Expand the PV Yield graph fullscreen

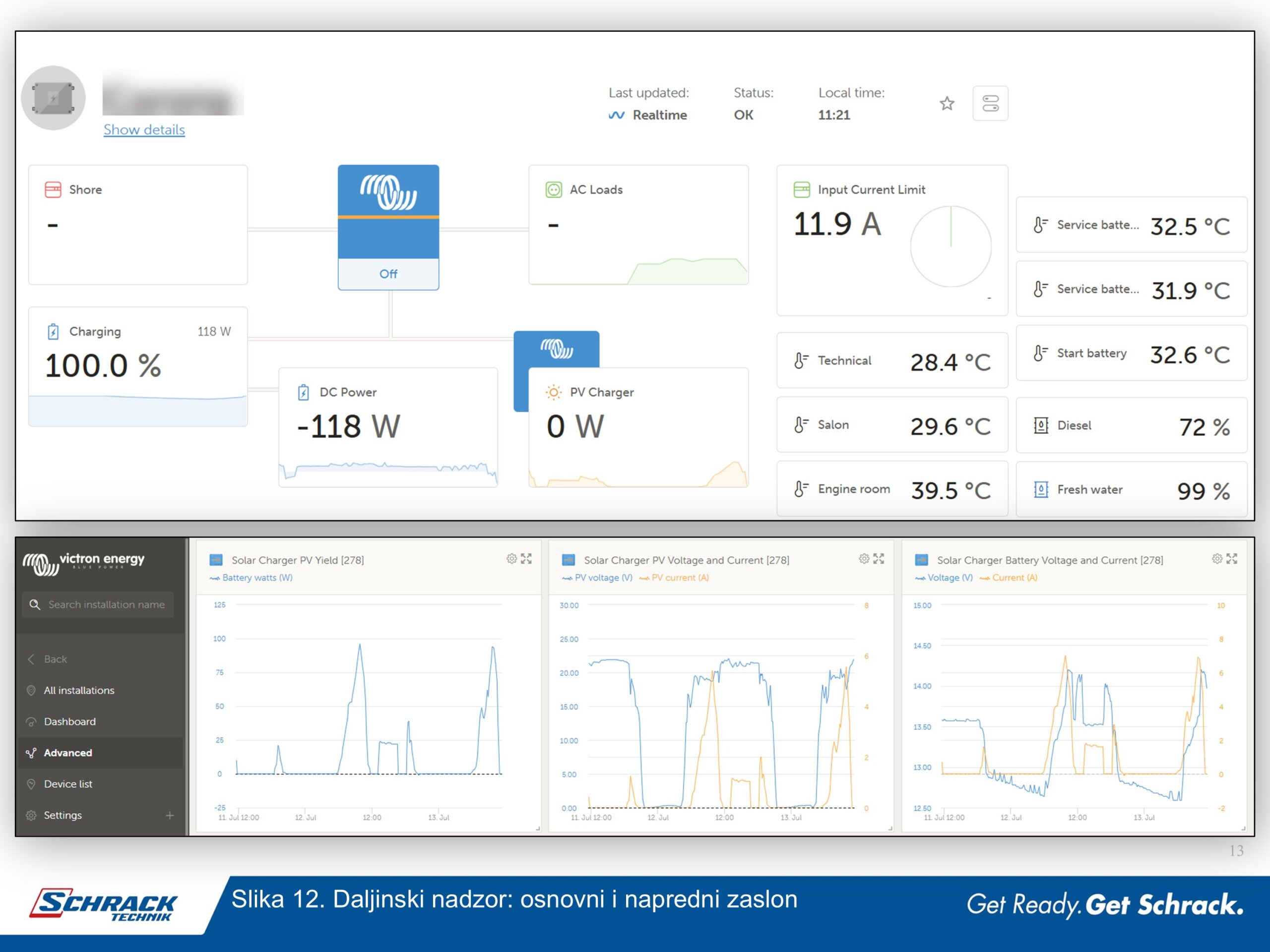(526, 558)
